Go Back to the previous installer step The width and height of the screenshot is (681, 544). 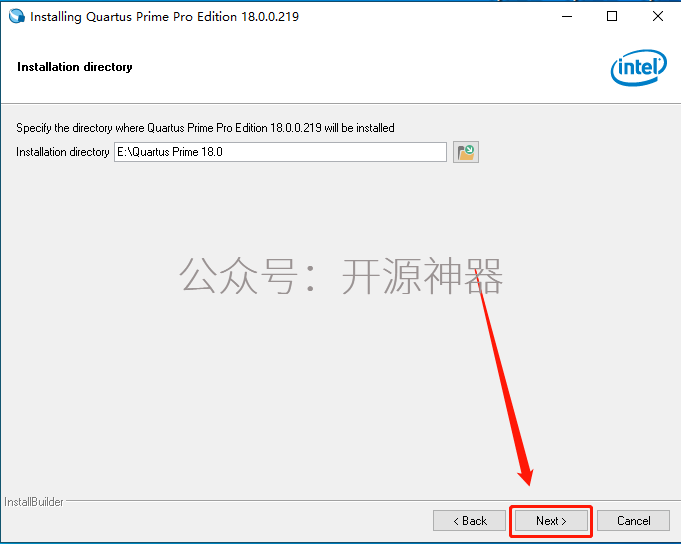469,521
